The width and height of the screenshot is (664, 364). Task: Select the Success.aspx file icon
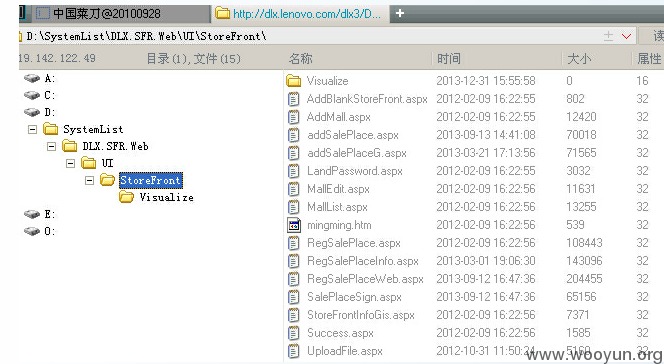click(x=293, y=333)
